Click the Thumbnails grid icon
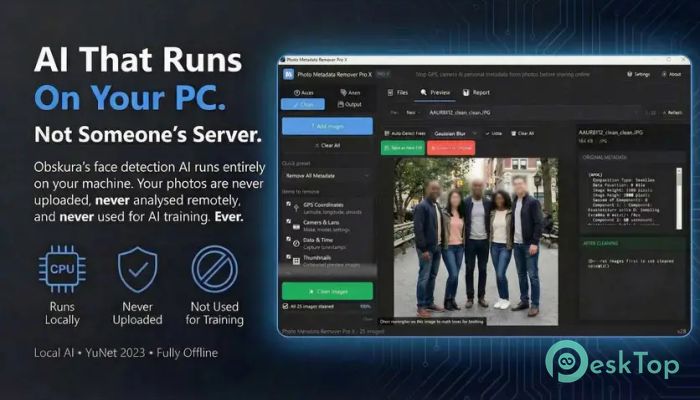This screenshot has height=400, width=700. [296, 261]
